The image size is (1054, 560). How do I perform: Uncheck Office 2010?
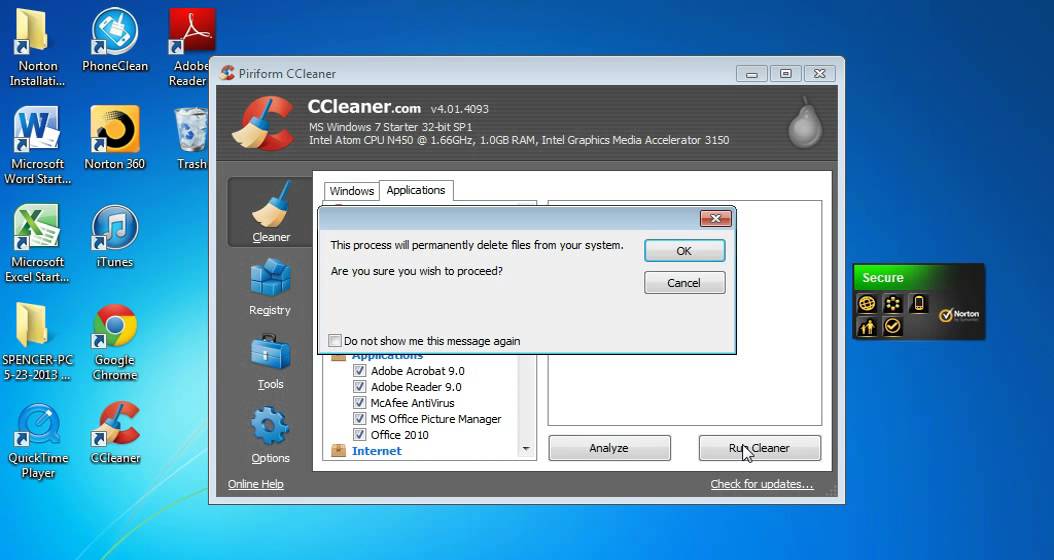(360, 435)
